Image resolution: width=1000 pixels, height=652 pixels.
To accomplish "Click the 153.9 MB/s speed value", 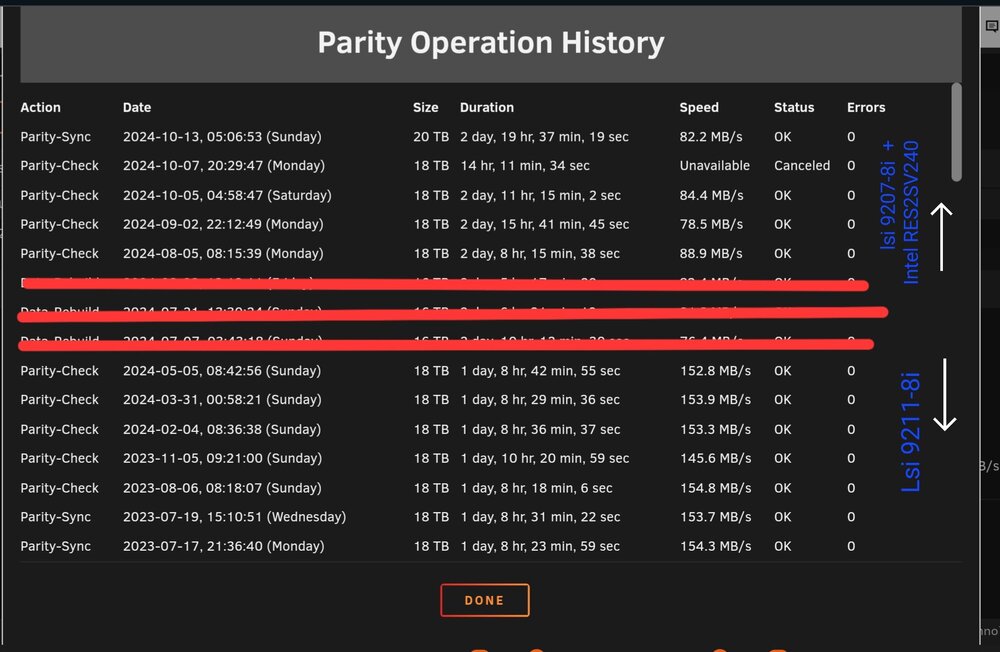I will click(x=716, y=399).
